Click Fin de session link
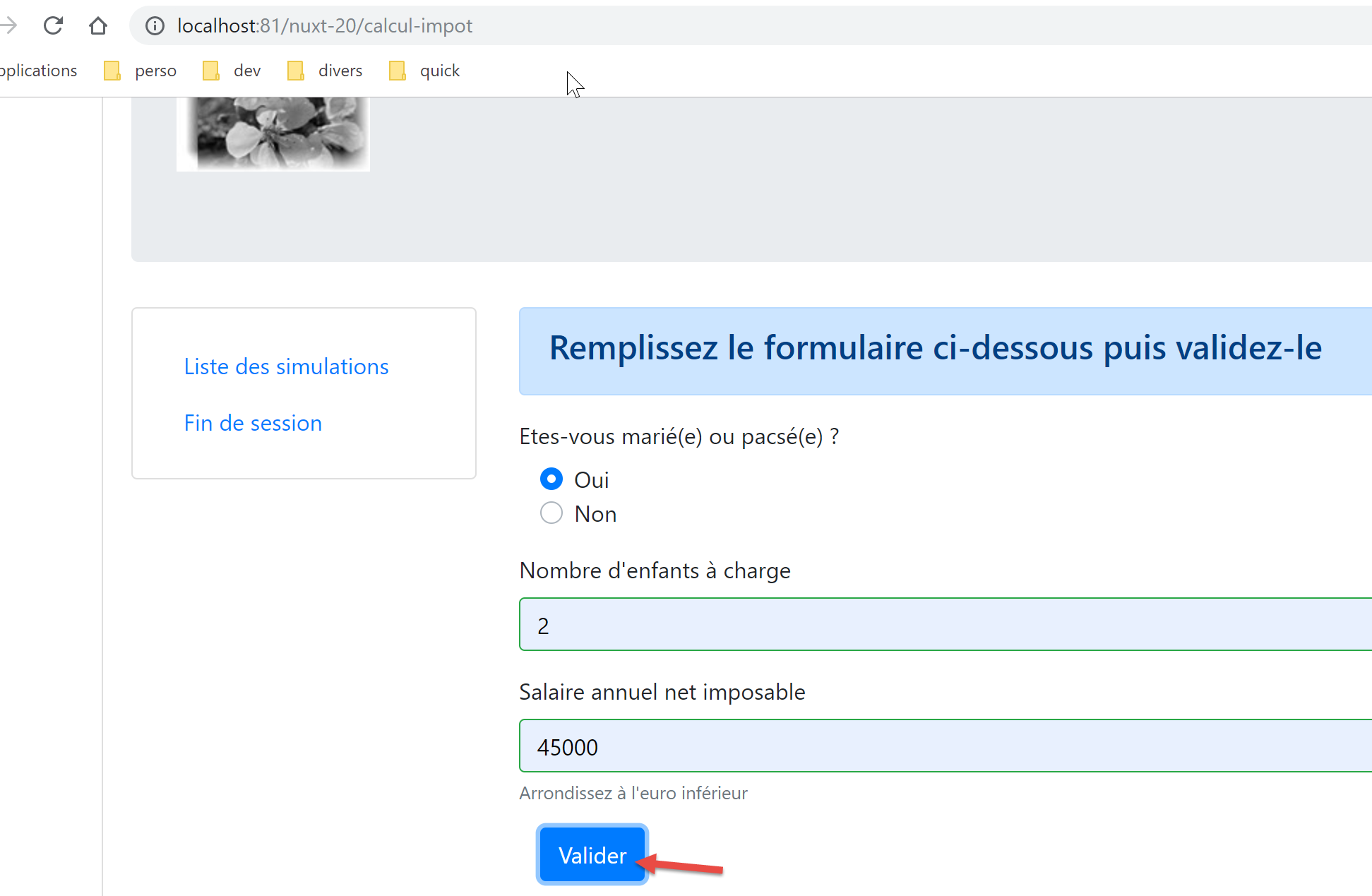The width and height of the screenshot is (1372, 896). [x=253, y=423]
